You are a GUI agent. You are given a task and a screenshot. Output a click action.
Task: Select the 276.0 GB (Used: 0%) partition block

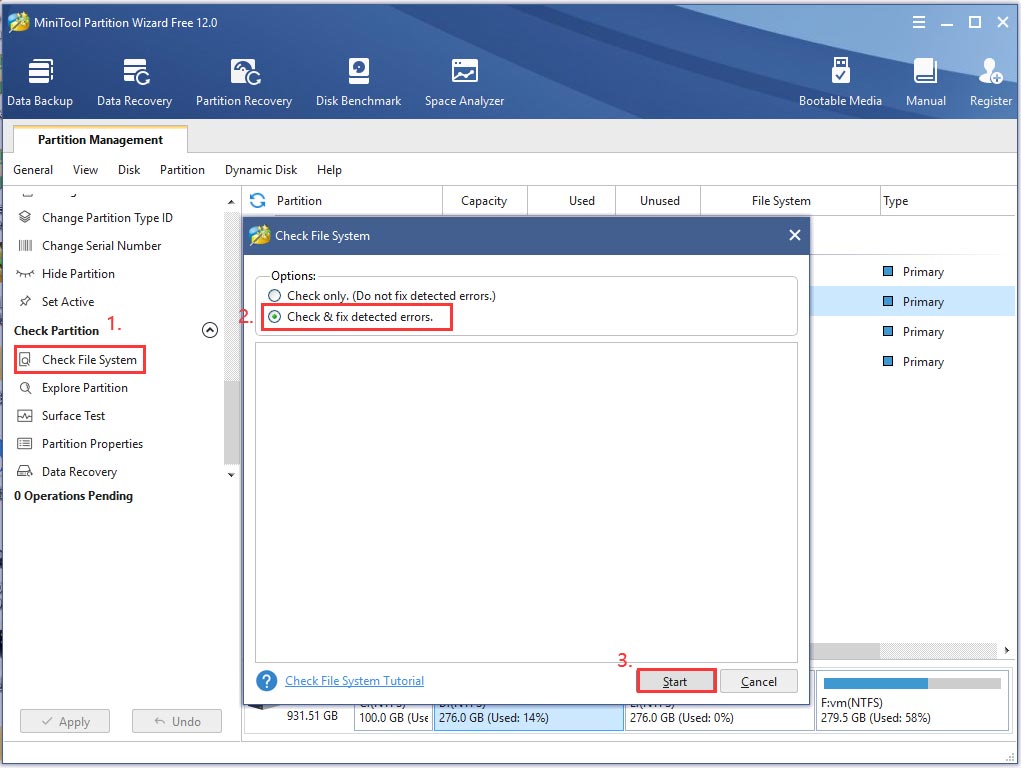click(x=720, y=718)
